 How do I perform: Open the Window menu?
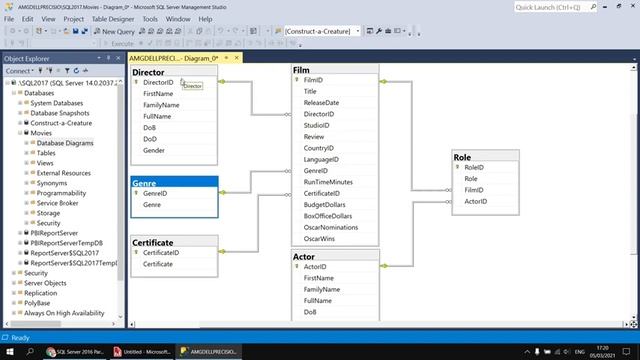point(178,19)
